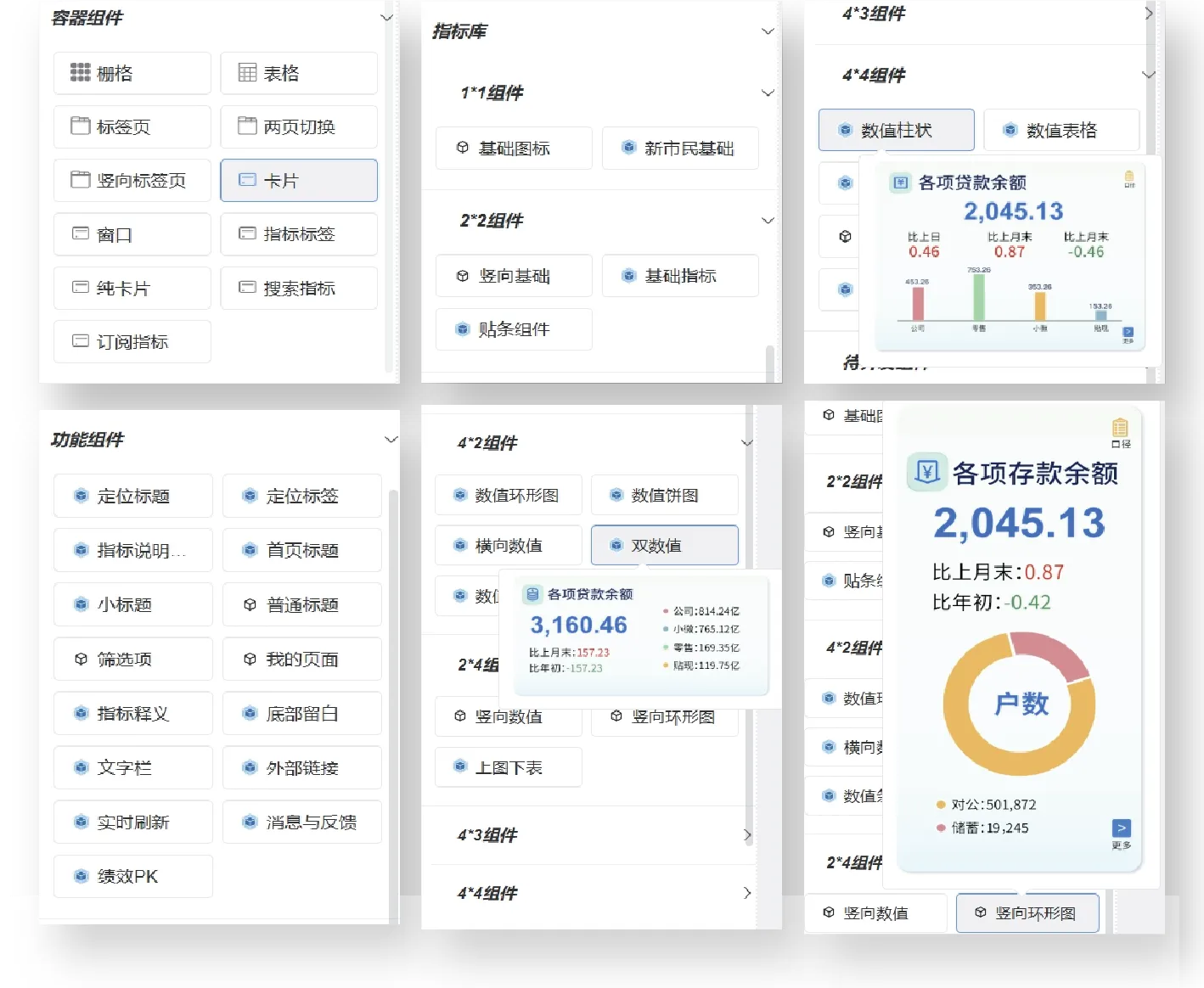Click the cube icon on 绩效PK
1204x988 pixels.
point(81,876)
